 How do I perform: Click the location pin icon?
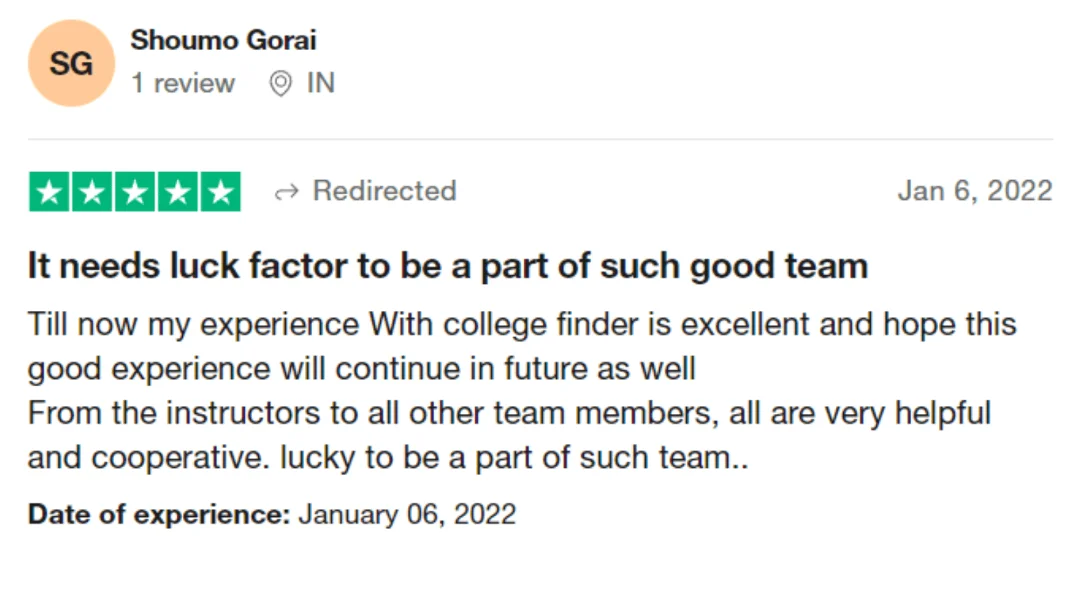click(x=280, y=83)
